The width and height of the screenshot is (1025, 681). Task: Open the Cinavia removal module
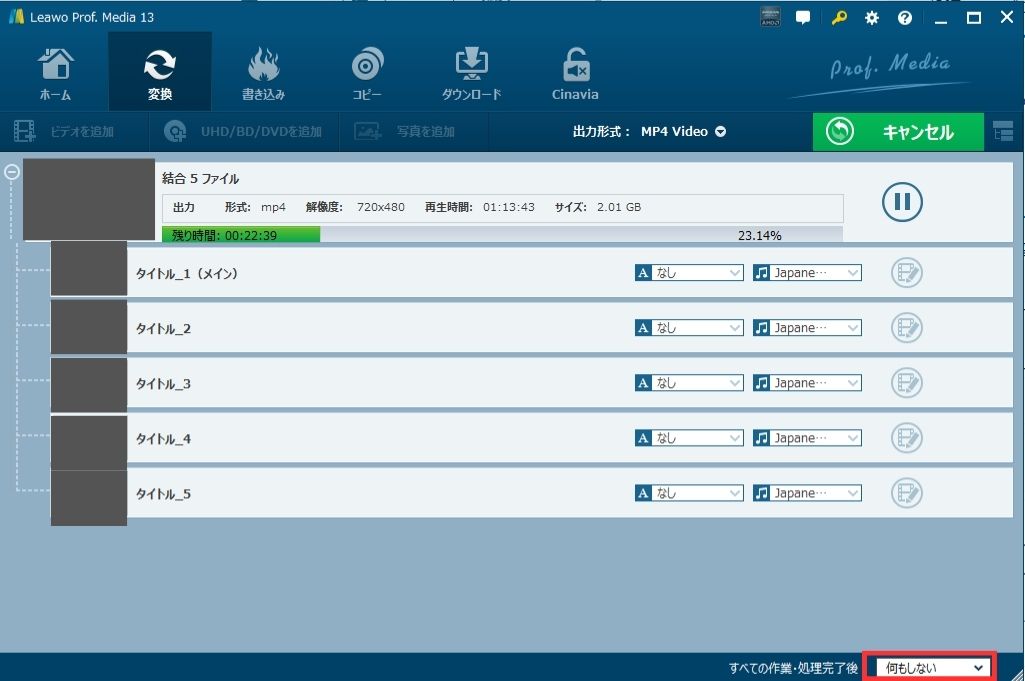(575, 72)
